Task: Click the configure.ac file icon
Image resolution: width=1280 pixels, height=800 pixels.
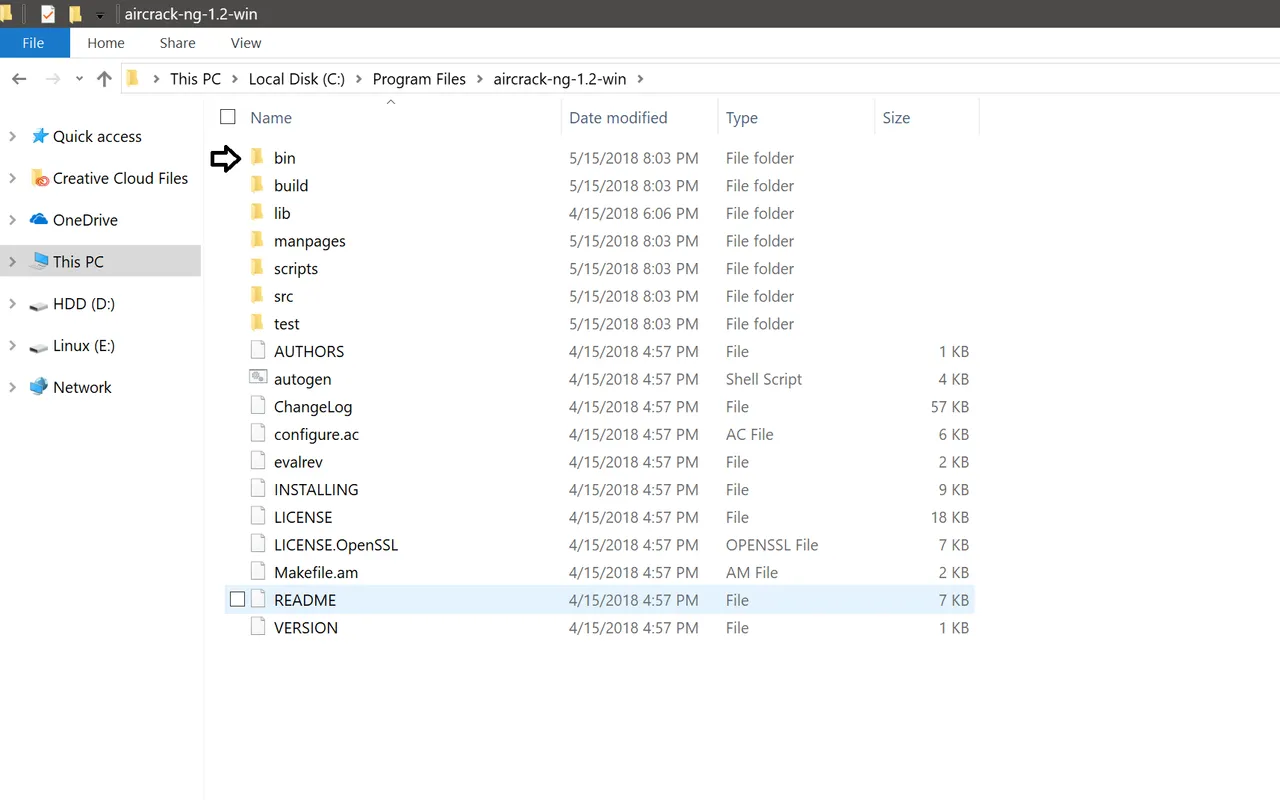Action: pos(258,434)
